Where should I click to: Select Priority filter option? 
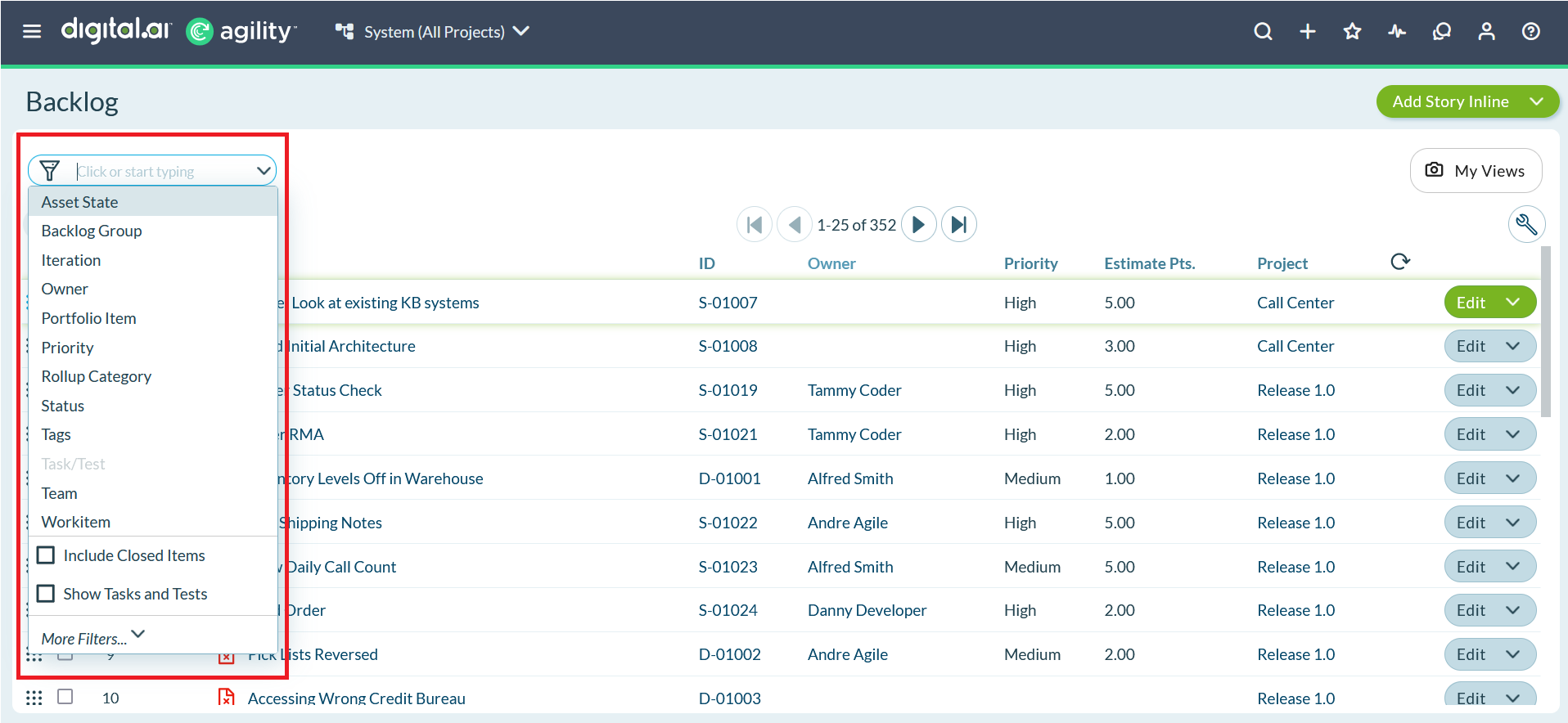click(x=153, y=348)
